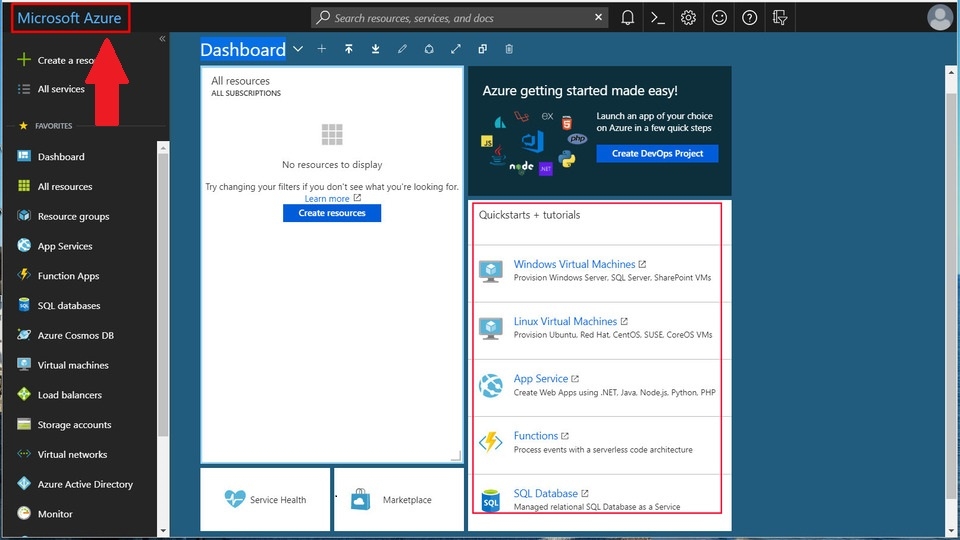Open the account avatar menu

coord(940,18)
